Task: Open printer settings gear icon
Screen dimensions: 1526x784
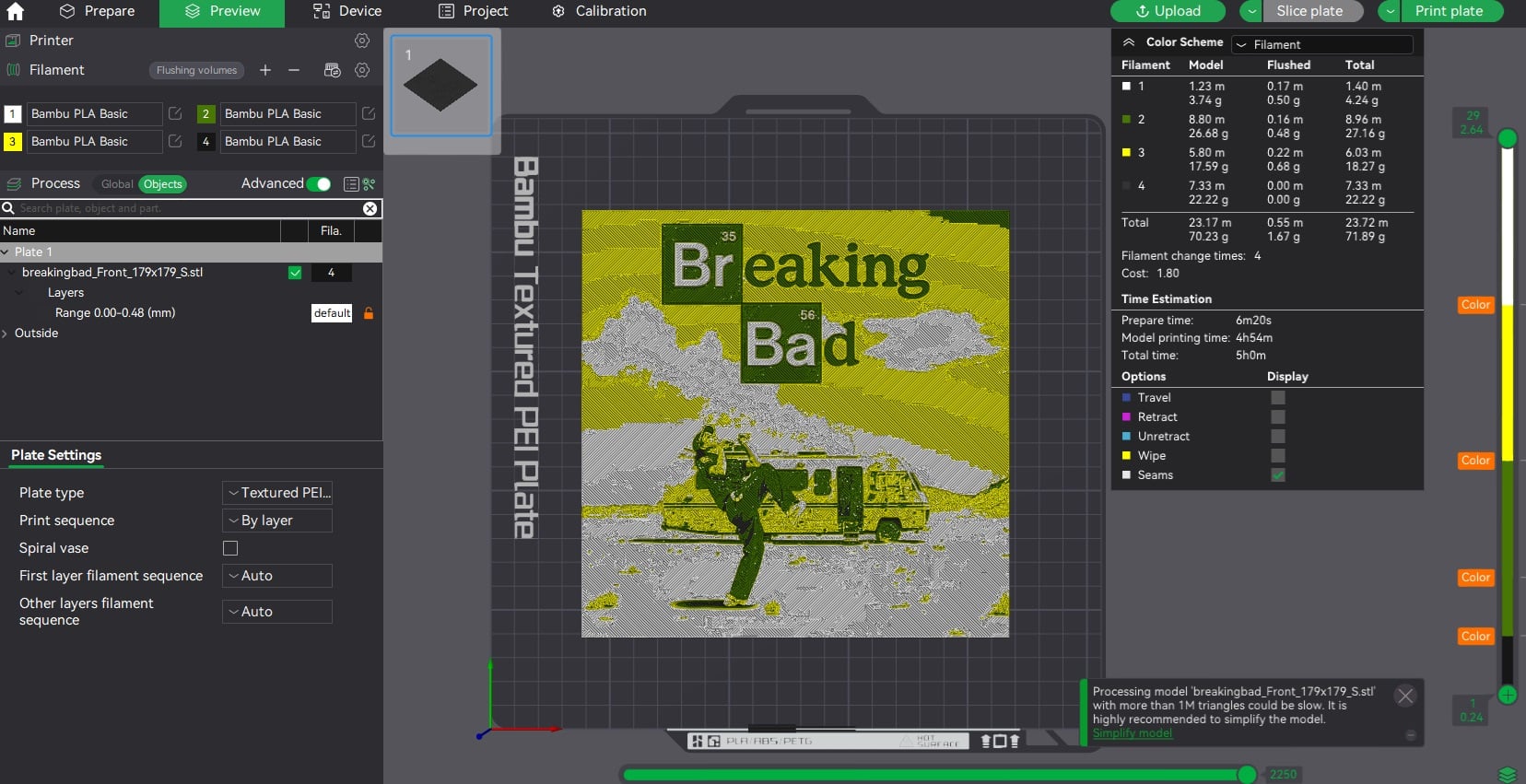Action: point(362,41)
